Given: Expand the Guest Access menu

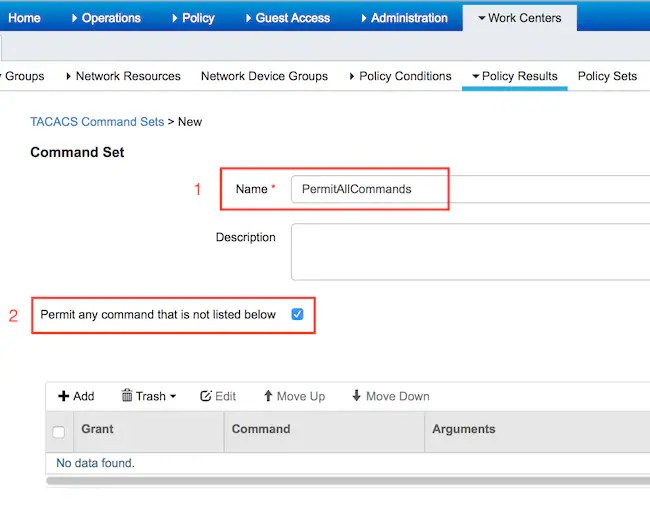Looking at the screenshot, I should 288,18.
